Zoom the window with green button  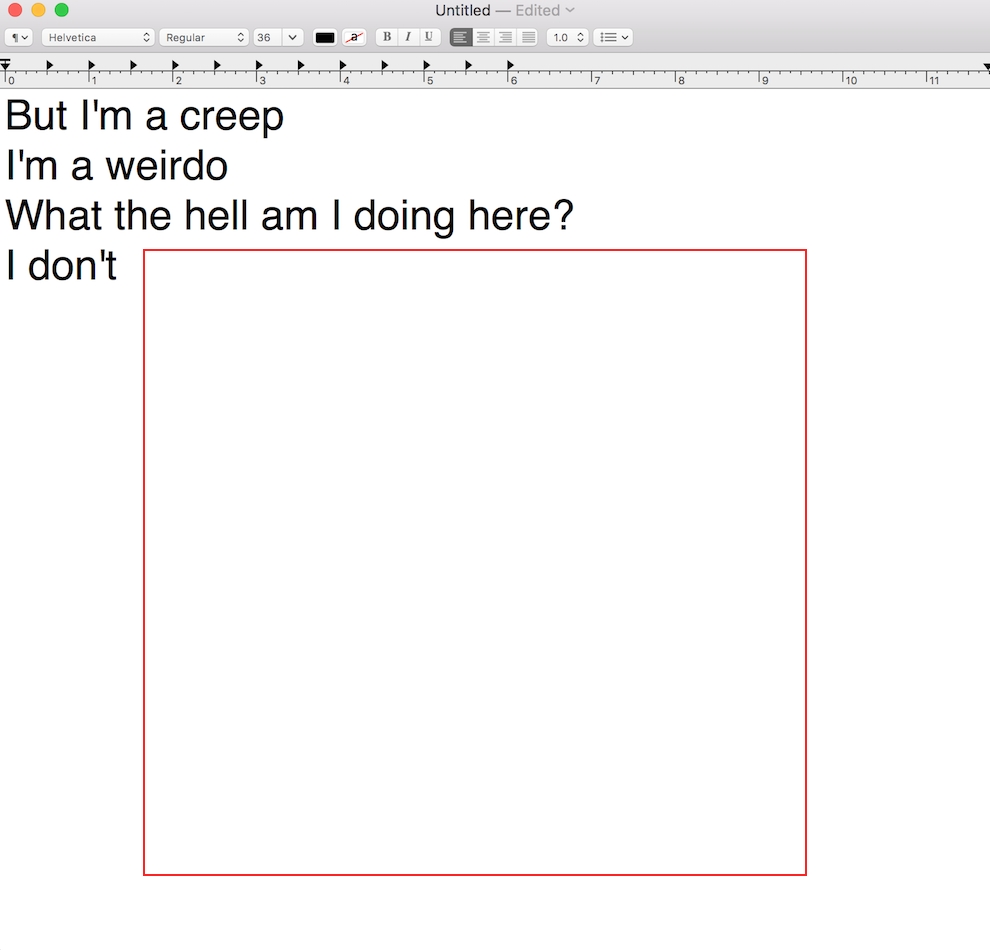(61, 10)
